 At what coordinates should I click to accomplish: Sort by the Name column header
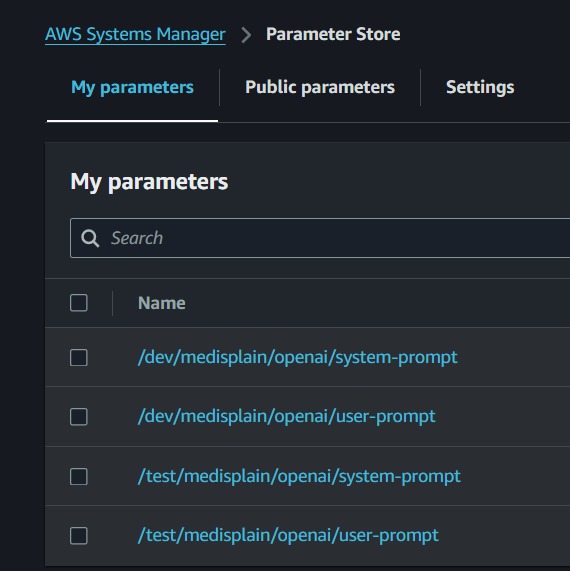[x=161, y=303]
